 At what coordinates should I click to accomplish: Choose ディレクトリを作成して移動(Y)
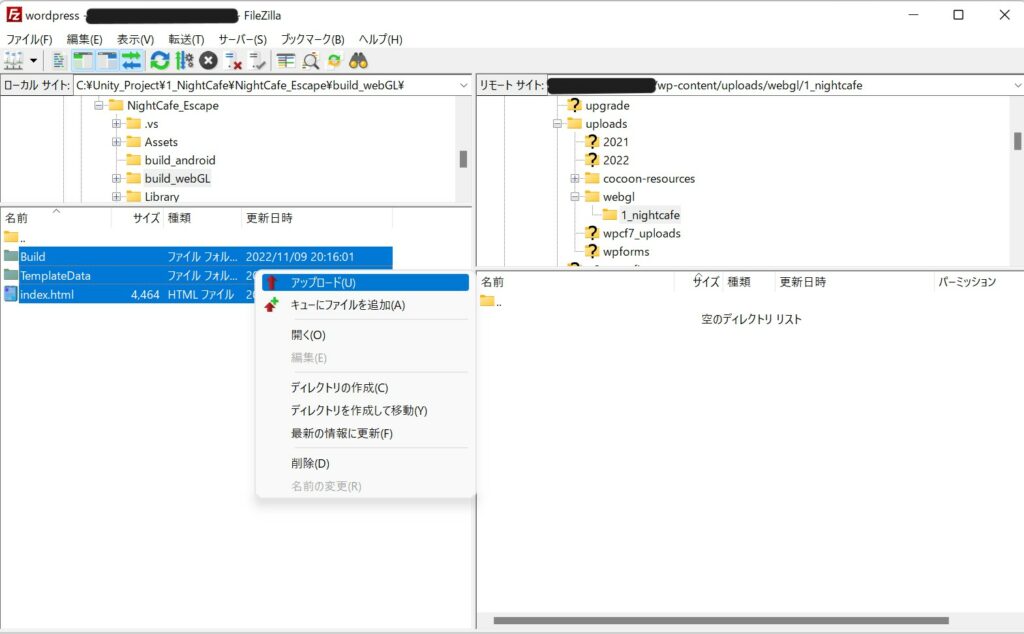(x=365, y=410)
